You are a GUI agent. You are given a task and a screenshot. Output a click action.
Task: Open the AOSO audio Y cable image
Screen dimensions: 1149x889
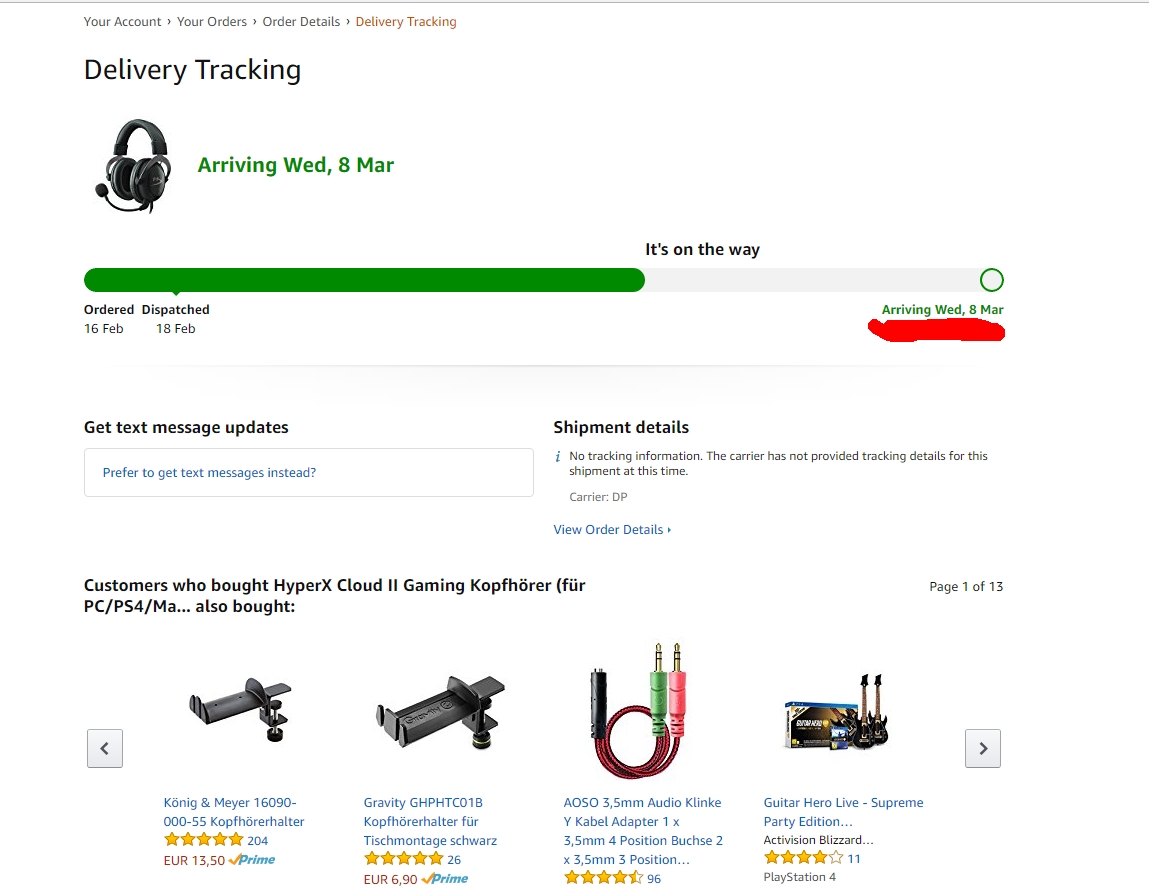640,710
